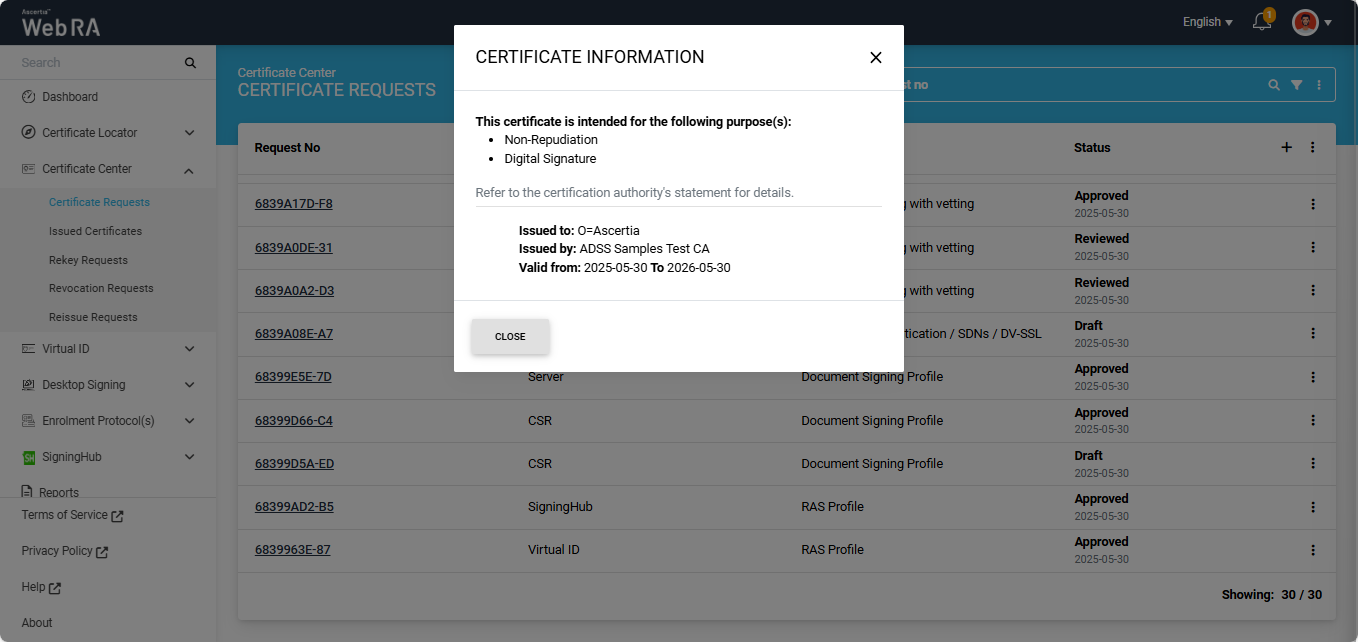
Task: Open request link 68399D66-C4
Action: 293,421
